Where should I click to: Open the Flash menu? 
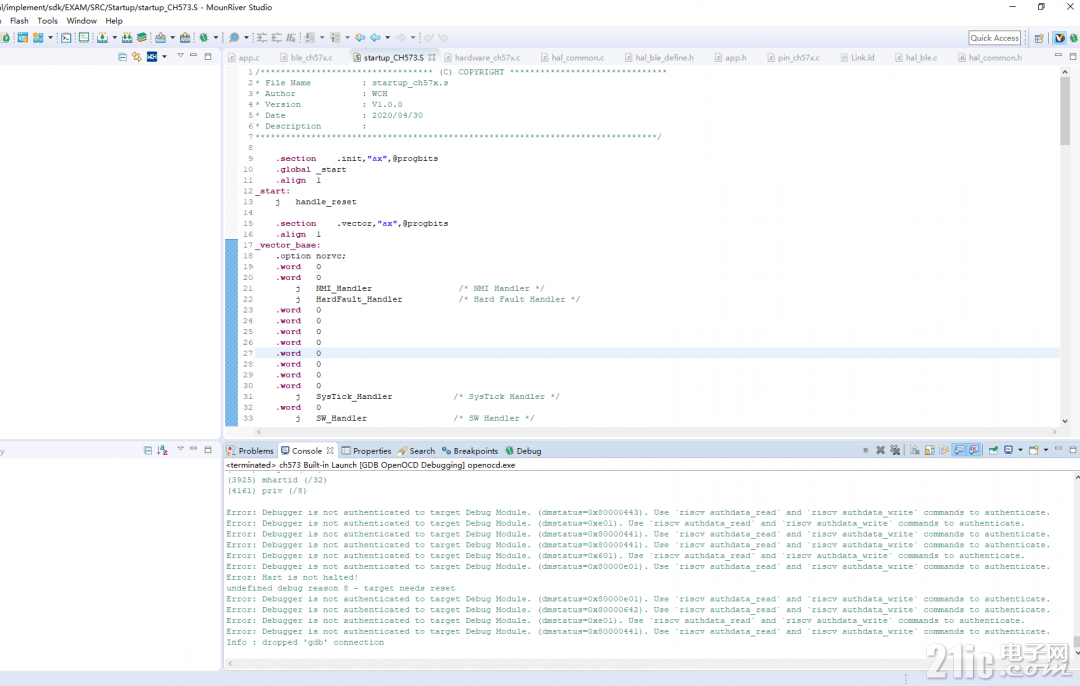(19, 21)
